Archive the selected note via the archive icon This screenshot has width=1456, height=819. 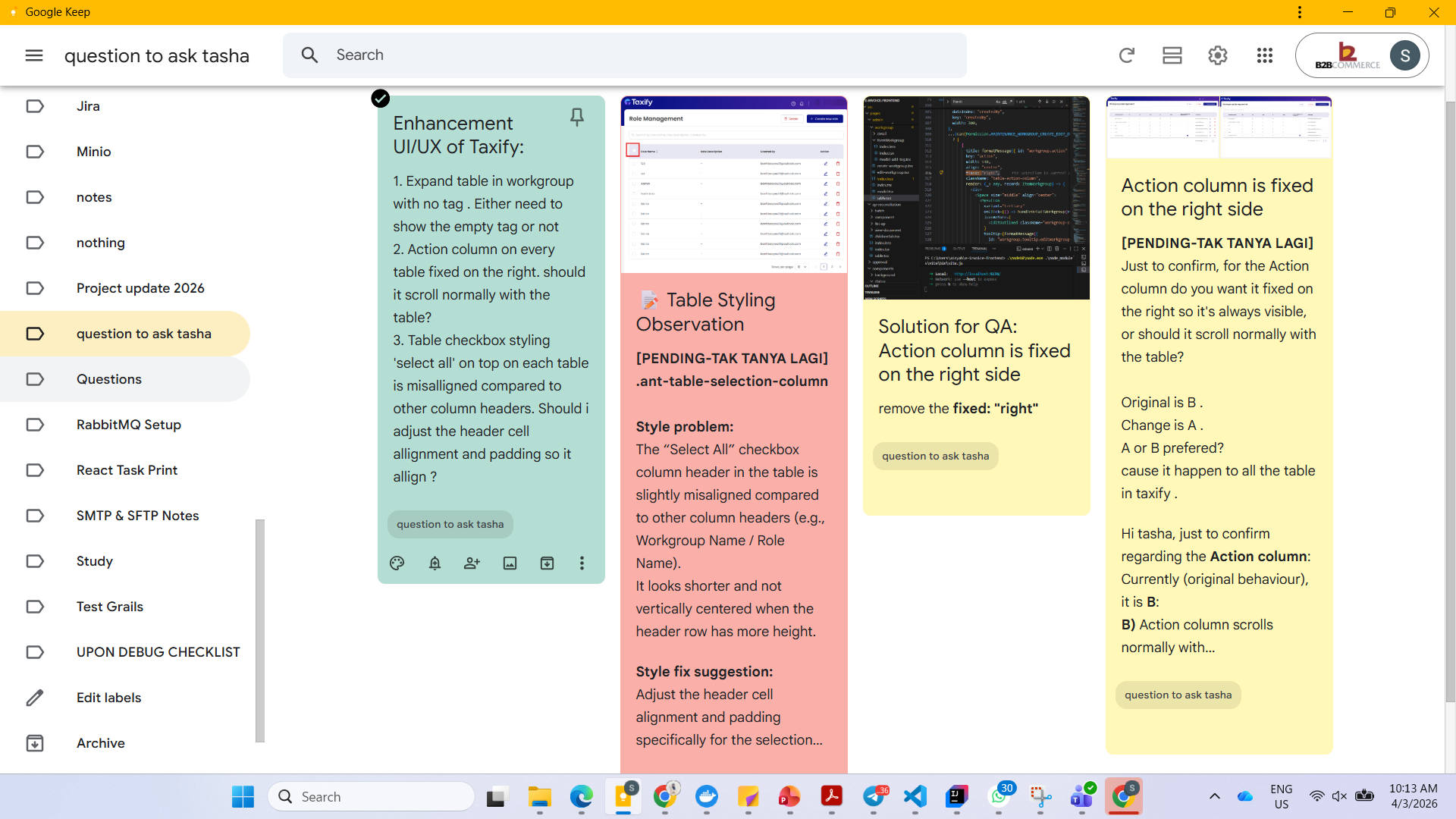[547, 563]
